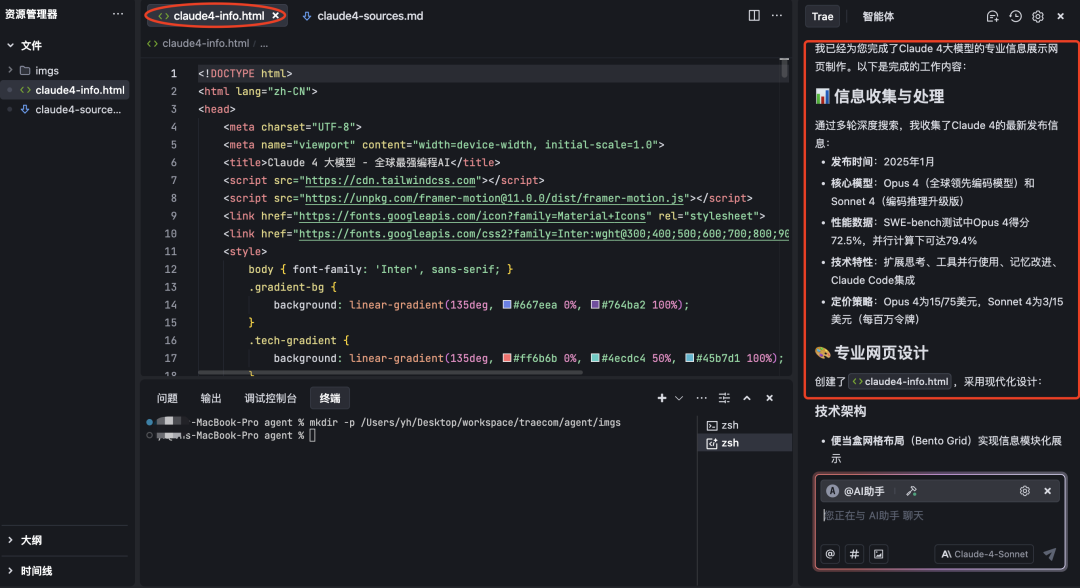Open Inter font css2 link

[x=544, y=234]
